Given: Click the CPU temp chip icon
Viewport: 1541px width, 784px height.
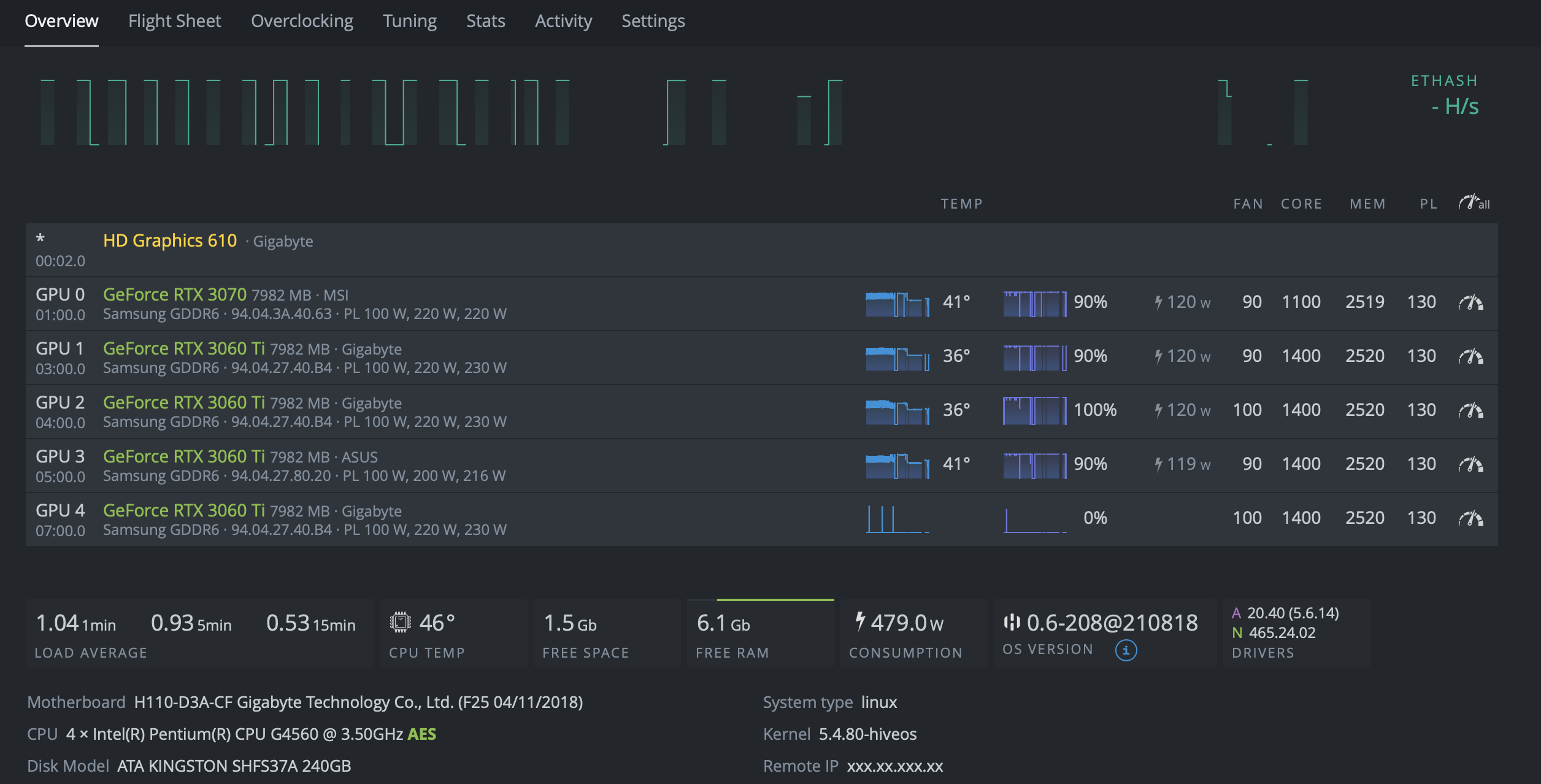Looking at the screenshot, I should pos(400,622).
